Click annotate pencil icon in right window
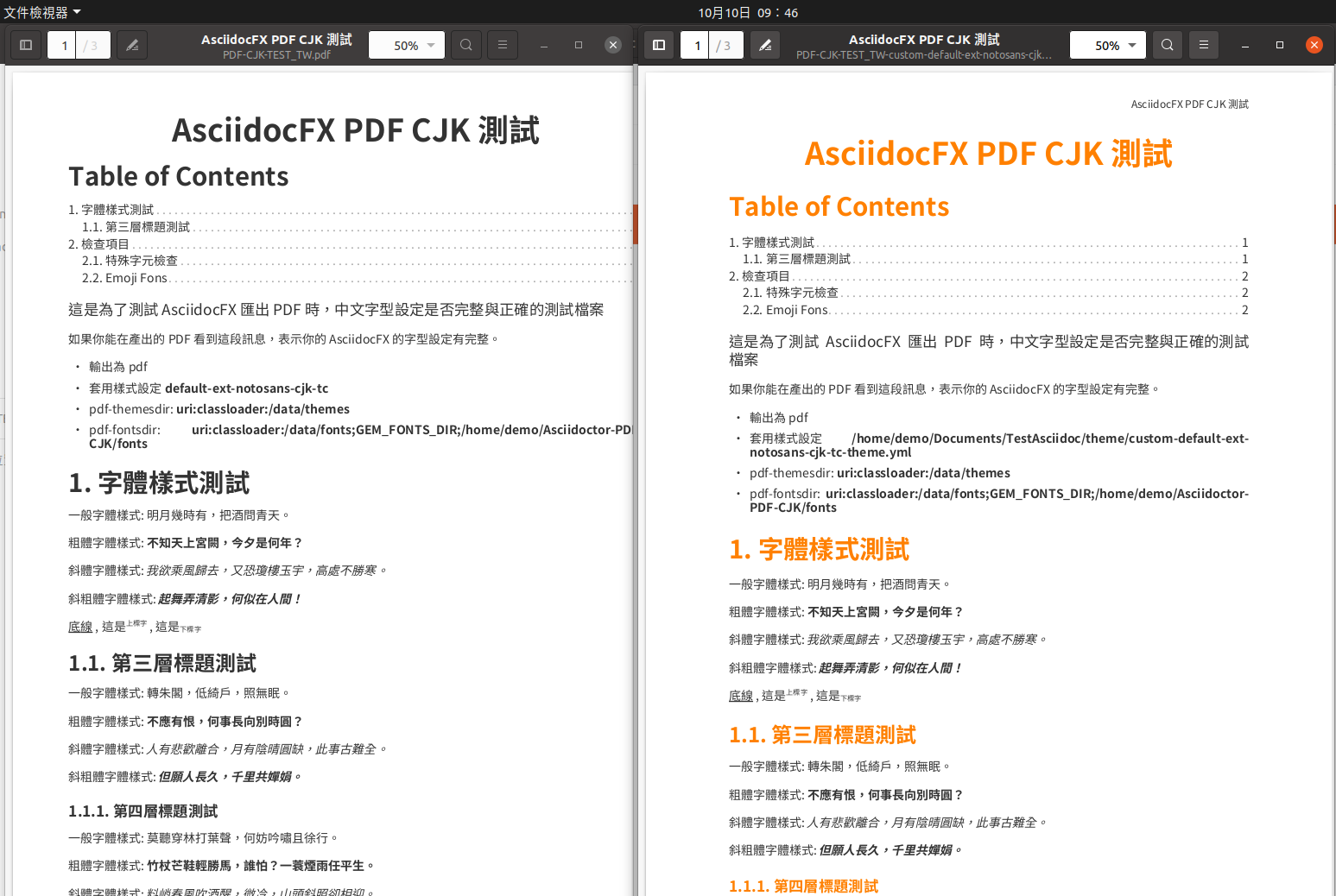Screen dimensions: 1336x896 click(765, 45)
